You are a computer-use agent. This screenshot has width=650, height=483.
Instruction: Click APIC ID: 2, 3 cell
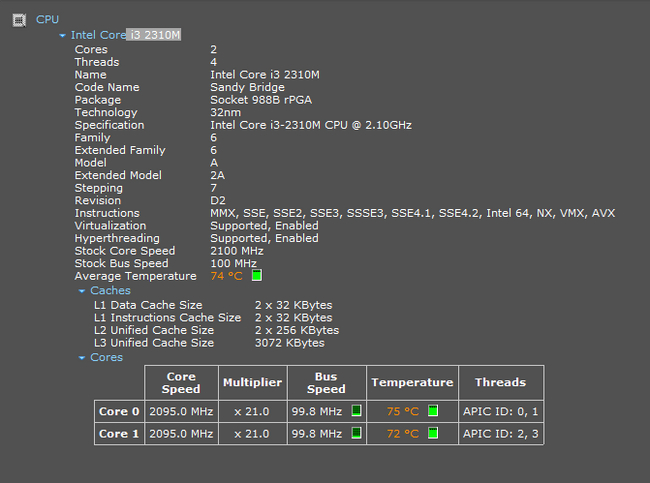click(500, 434)
